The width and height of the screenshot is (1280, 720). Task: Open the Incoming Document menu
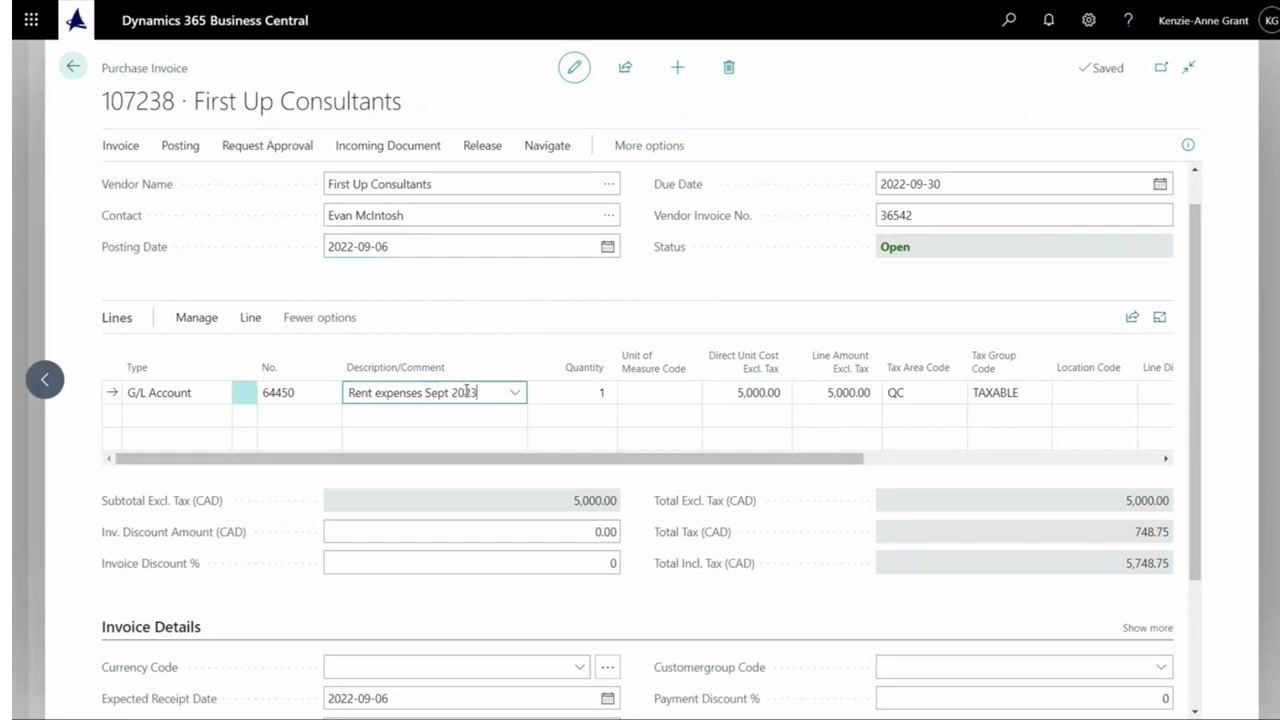[388, 145]
